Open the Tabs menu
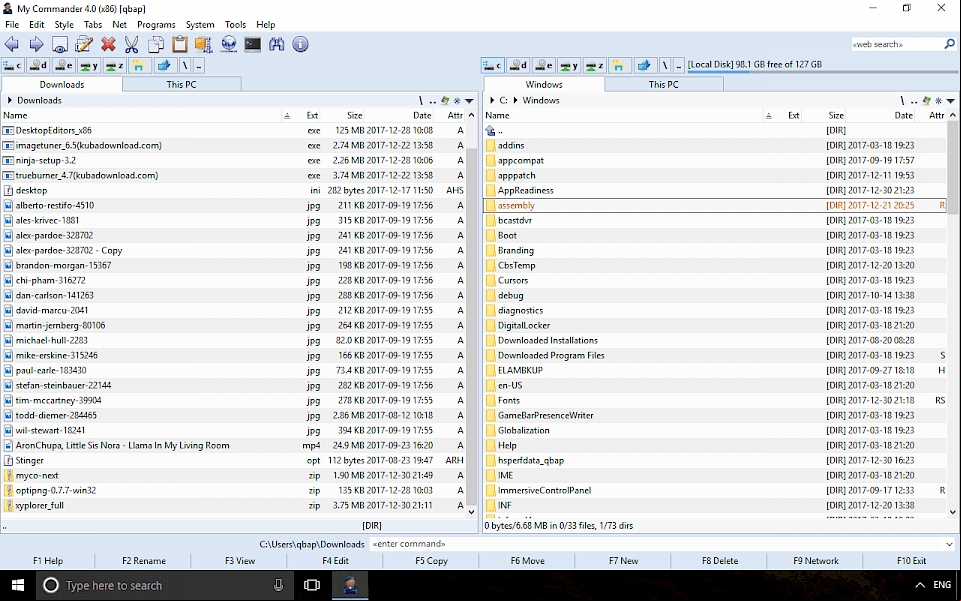 [x=93, y=25]
